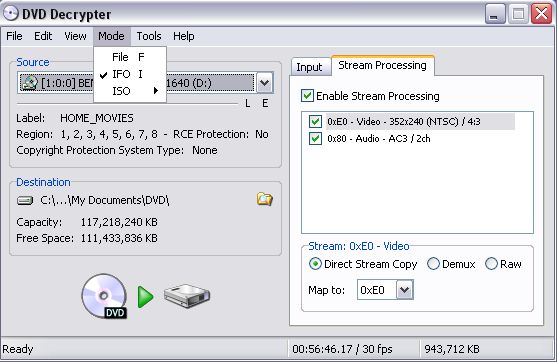Screen dimensions: 557x362
Task: Uncheck Enable Stream Processing
Action: click(307, 96)
